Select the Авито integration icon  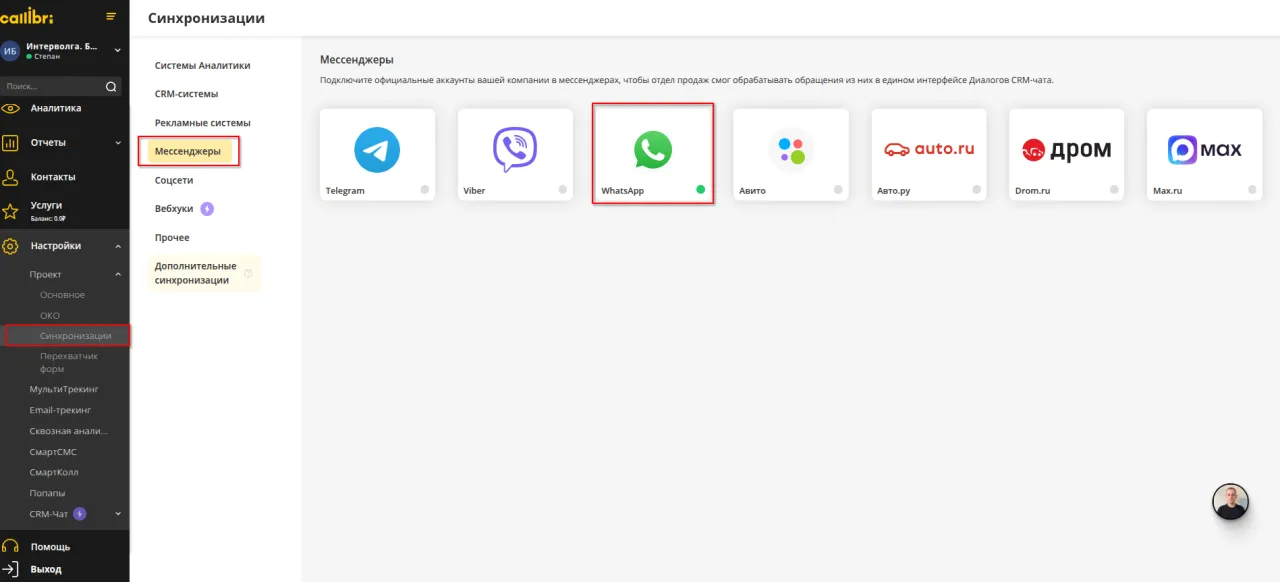pos(791,148)
